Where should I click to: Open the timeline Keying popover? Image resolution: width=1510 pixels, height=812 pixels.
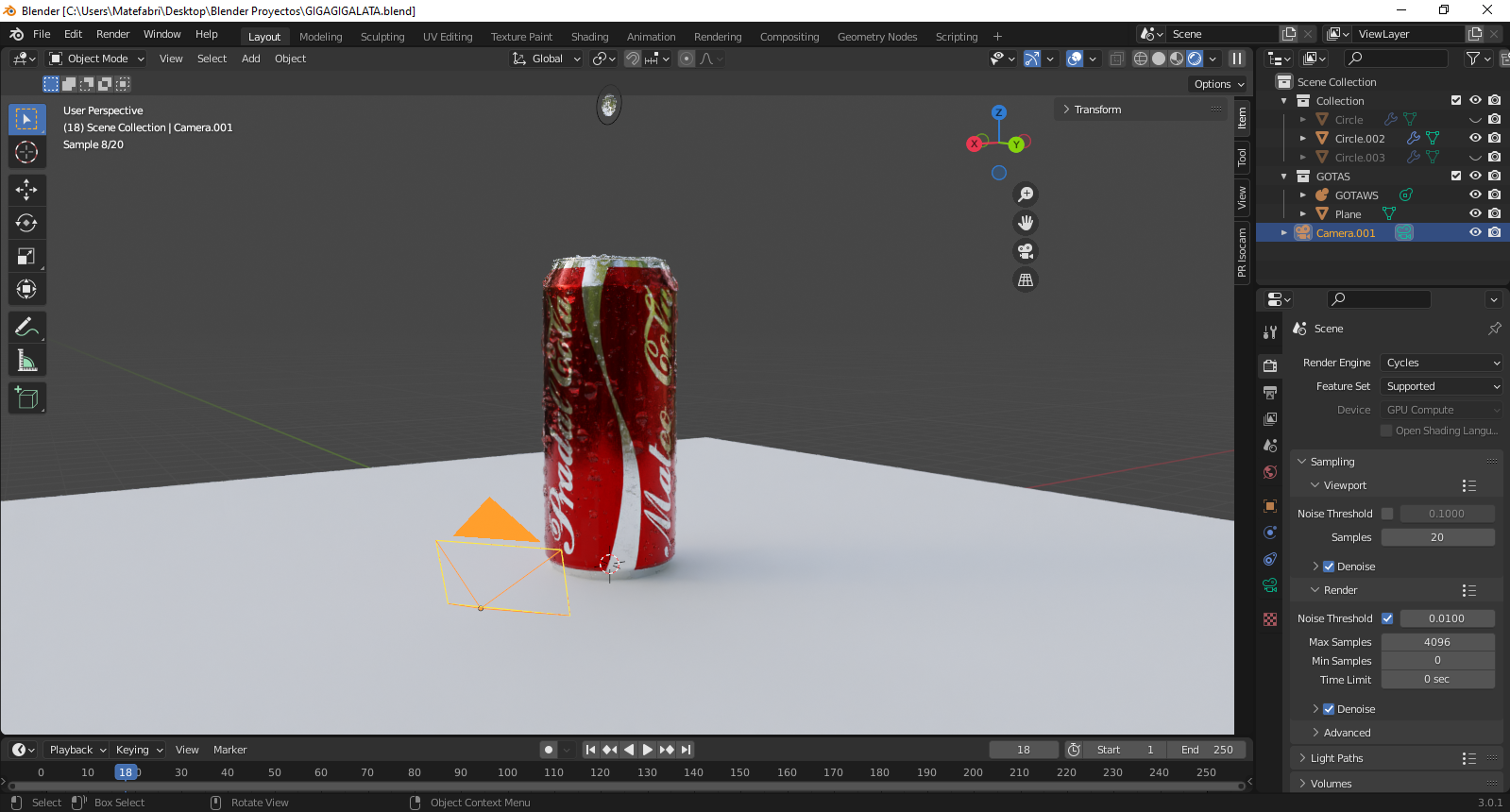coord(139,750)
